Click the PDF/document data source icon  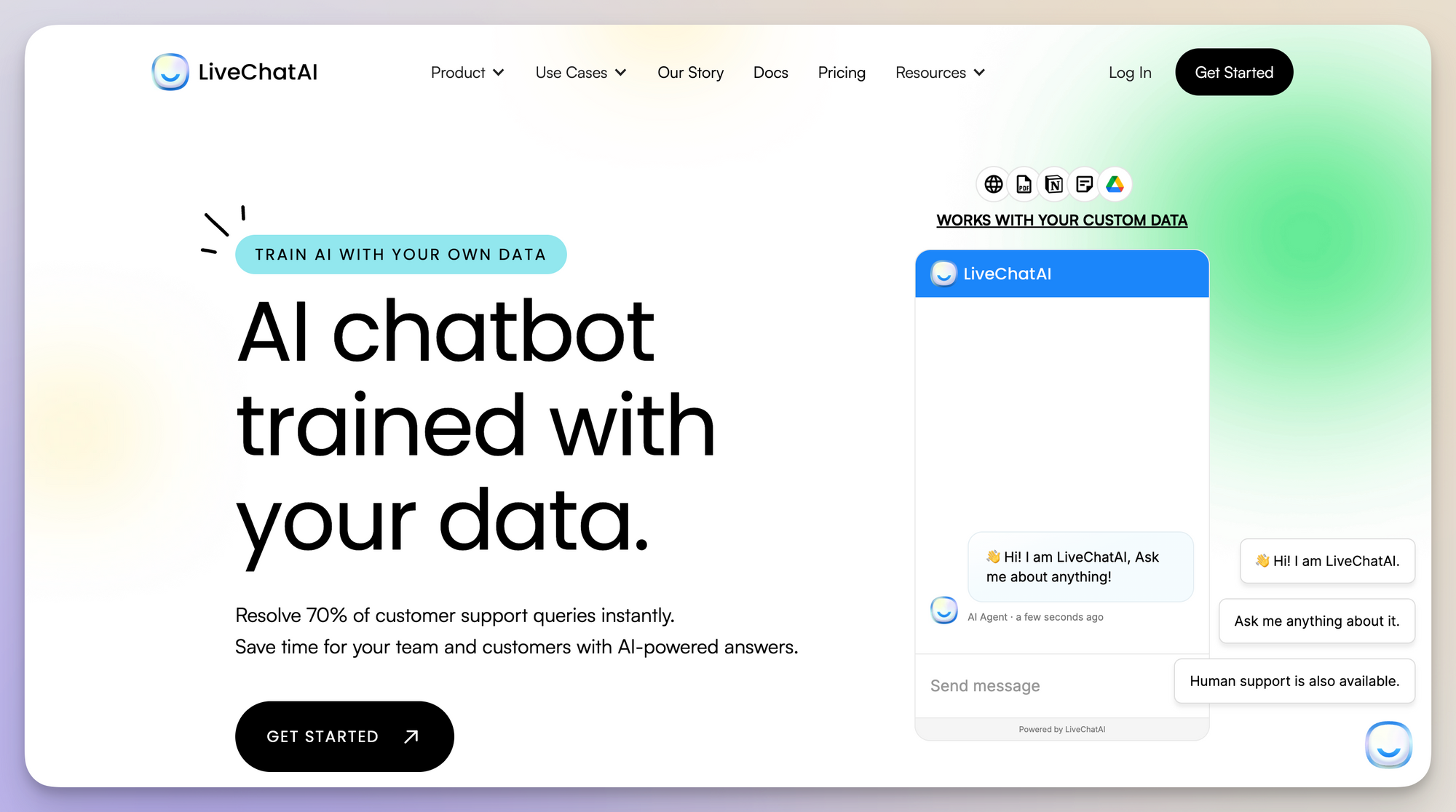point(1023,183)
